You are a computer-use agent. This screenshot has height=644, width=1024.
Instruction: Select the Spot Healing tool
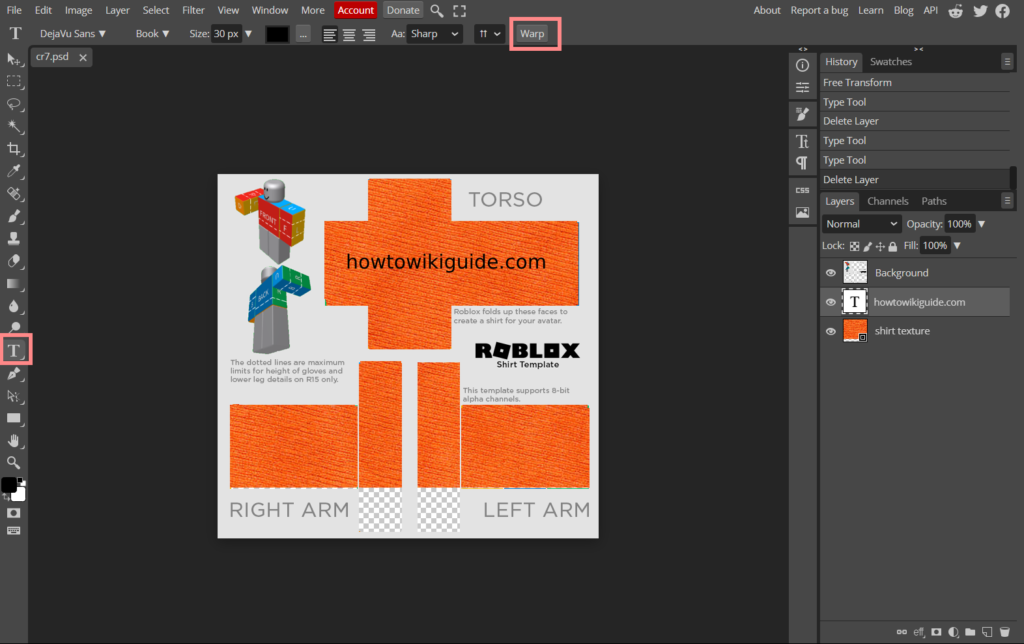(x=13, y=194)
